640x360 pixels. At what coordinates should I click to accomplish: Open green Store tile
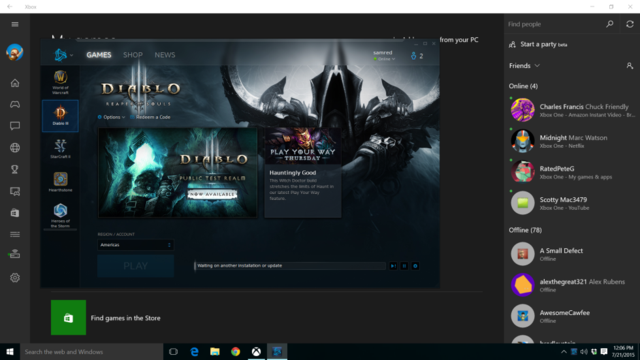point(68,318)
